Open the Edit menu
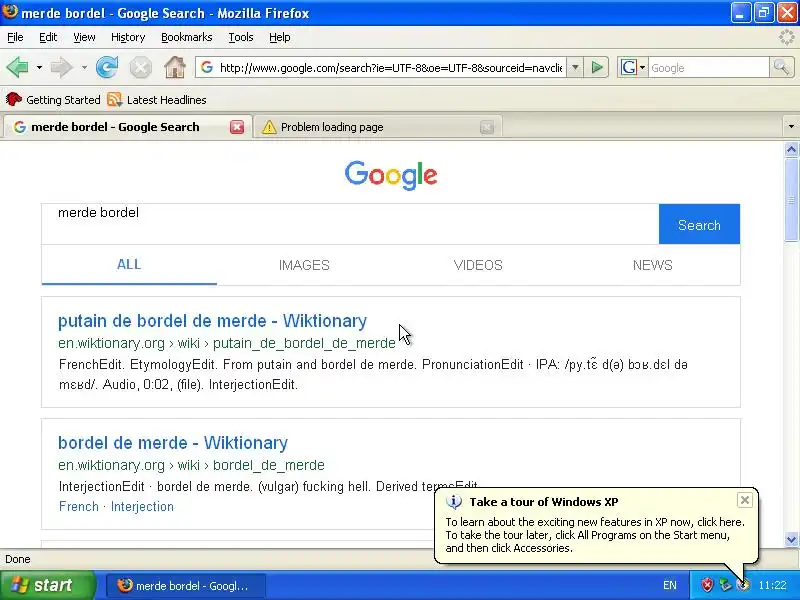 [x=48, y=37]
